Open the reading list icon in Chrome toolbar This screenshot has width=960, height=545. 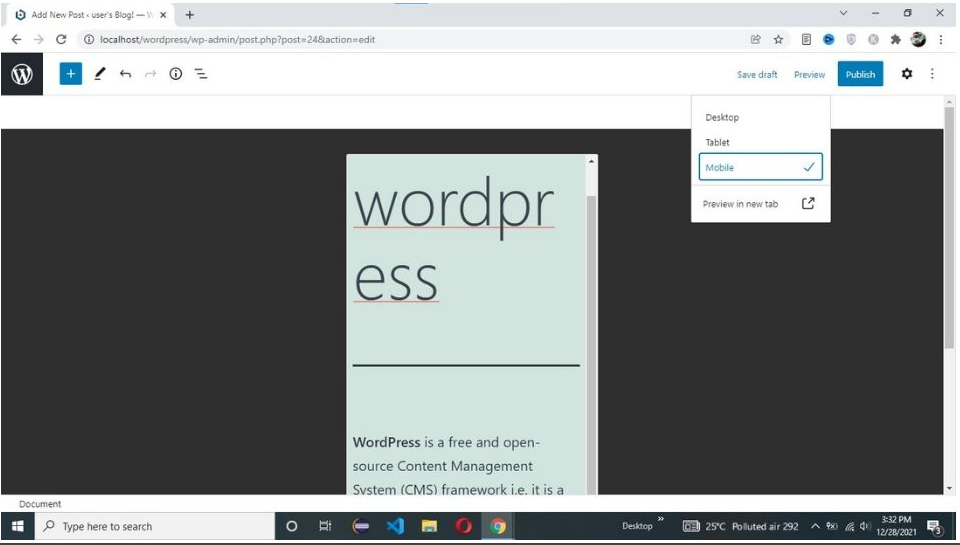(806, 39)
